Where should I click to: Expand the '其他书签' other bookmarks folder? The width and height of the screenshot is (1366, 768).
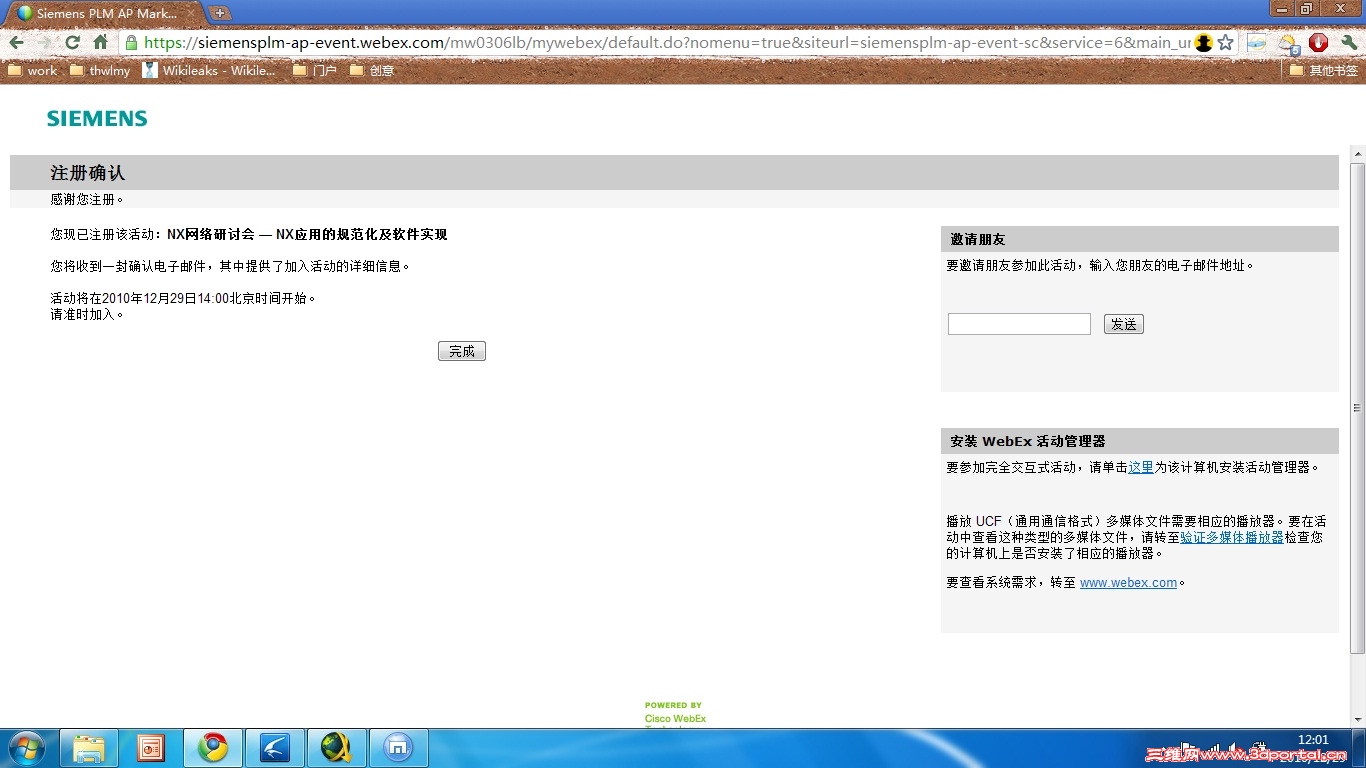tap(1324, 71)
